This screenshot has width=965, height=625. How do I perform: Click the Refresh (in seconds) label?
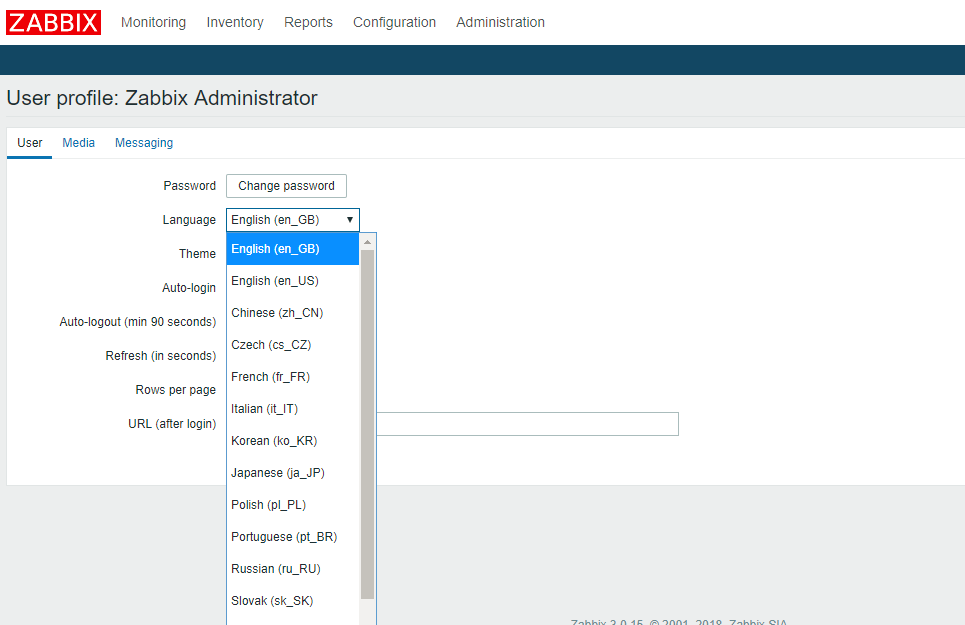161,356
